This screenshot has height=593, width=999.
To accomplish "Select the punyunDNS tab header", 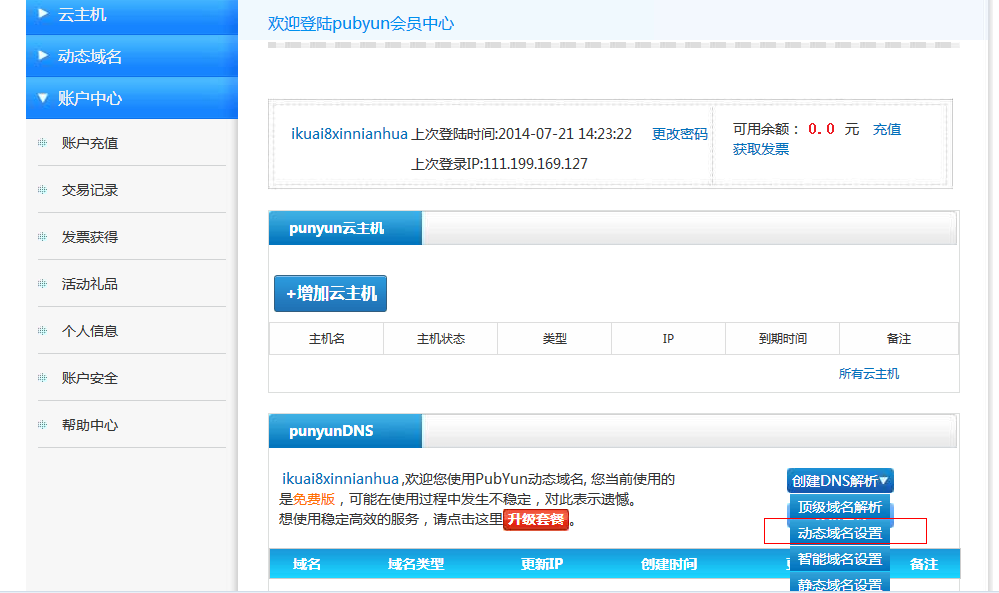I will pos(345,431).
